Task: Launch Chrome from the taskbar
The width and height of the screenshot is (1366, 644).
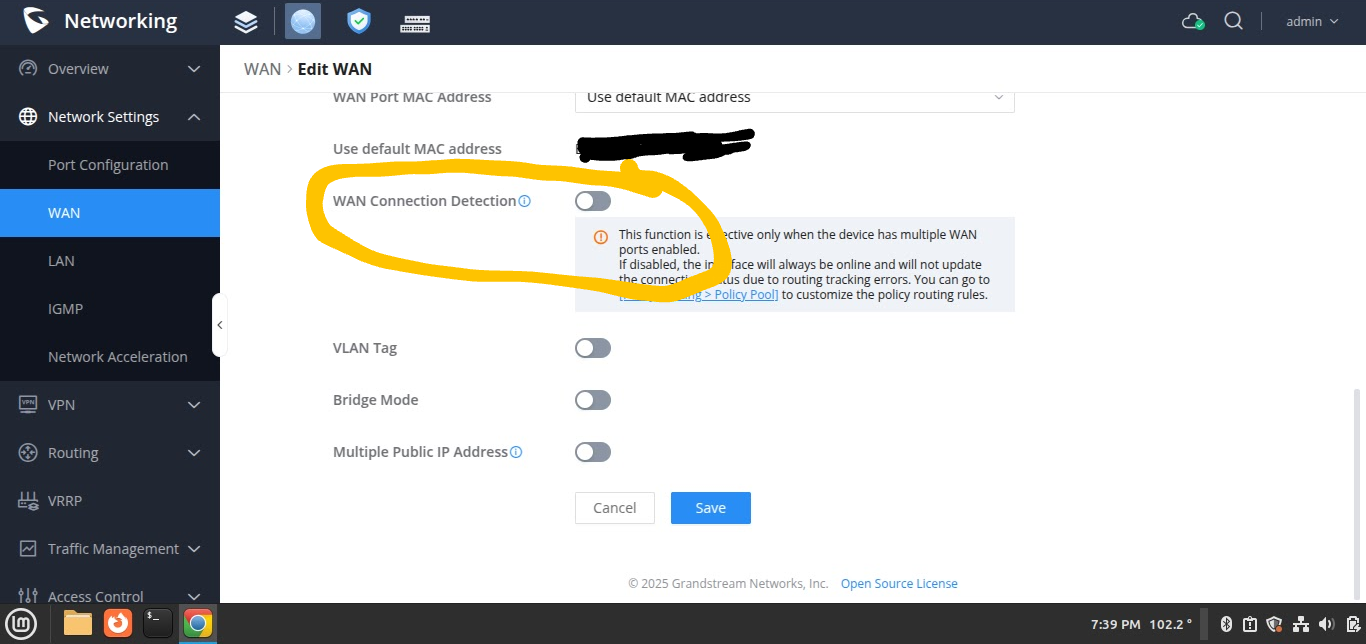Action: [198, 624]
